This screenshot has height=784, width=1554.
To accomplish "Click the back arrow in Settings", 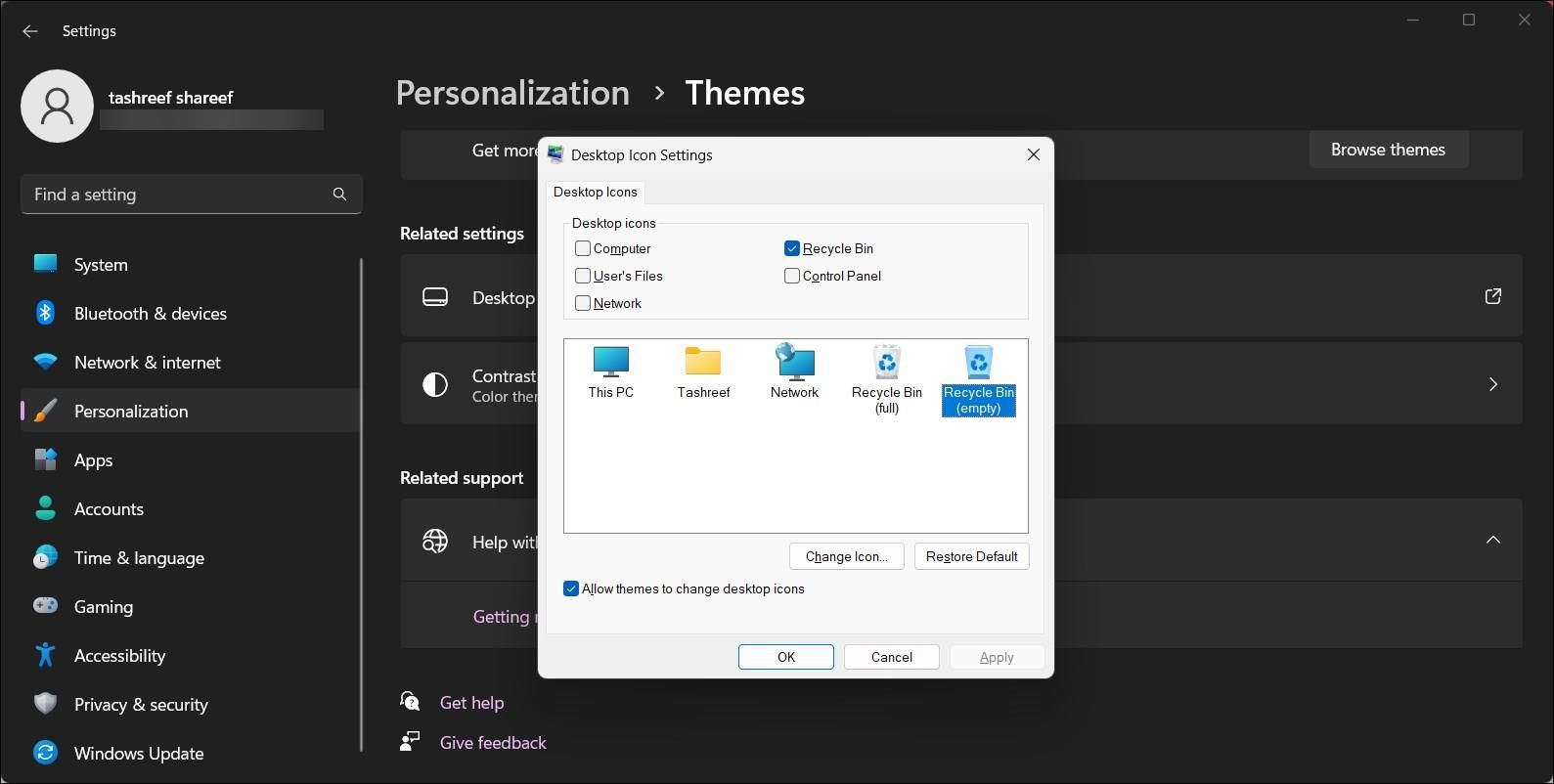I will pyautogui.click(x=30, y=31).
